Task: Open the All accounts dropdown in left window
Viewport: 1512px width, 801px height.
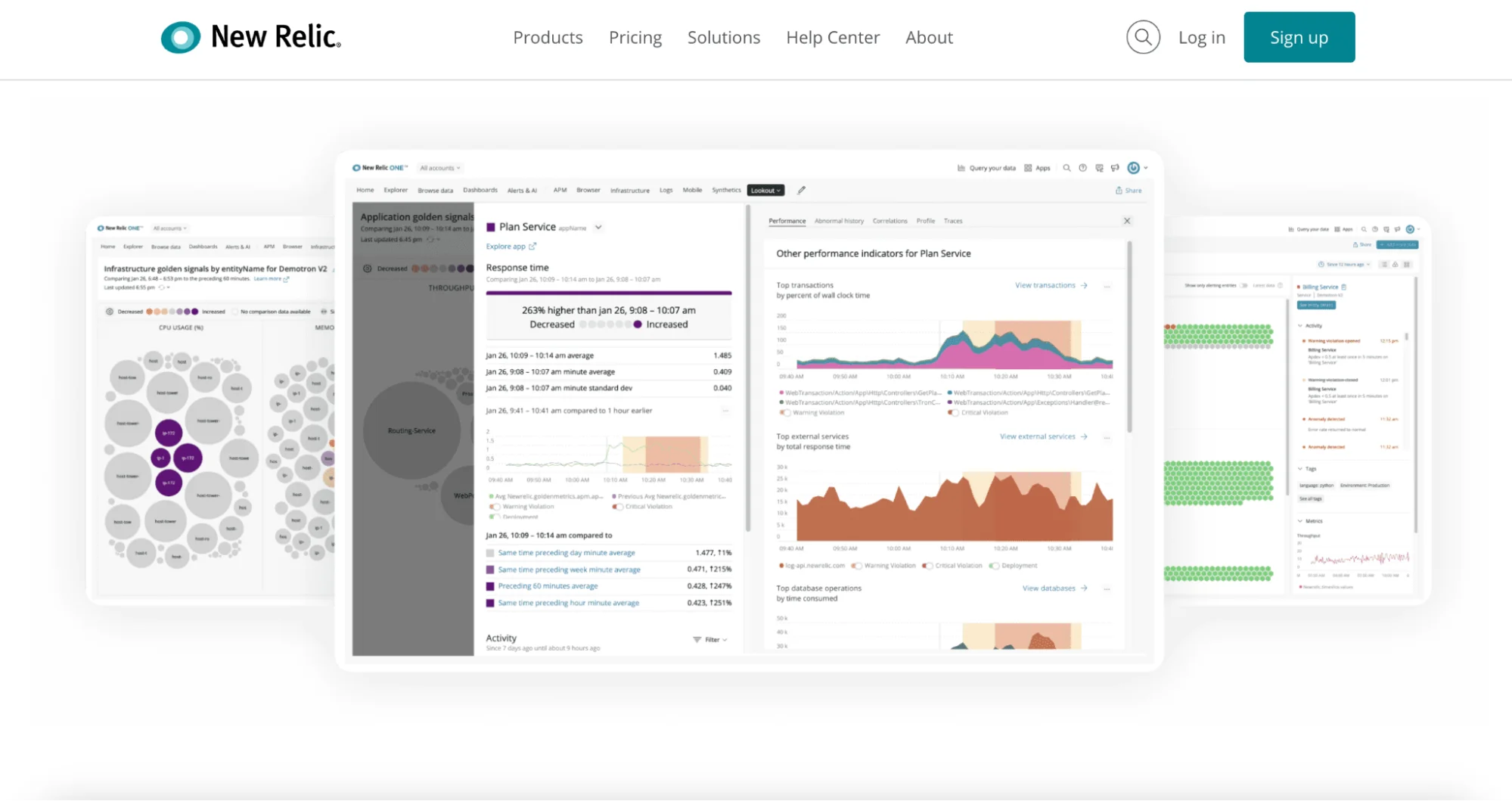Action: tap(169, 228)
